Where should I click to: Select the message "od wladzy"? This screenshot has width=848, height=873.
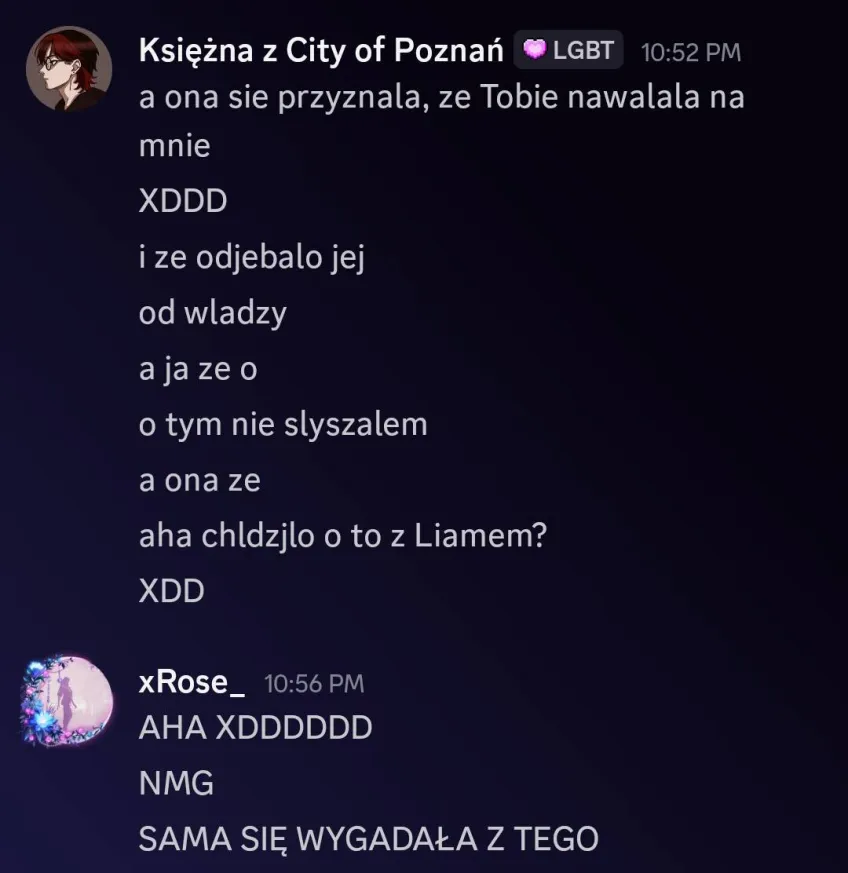tap(213, 313)
